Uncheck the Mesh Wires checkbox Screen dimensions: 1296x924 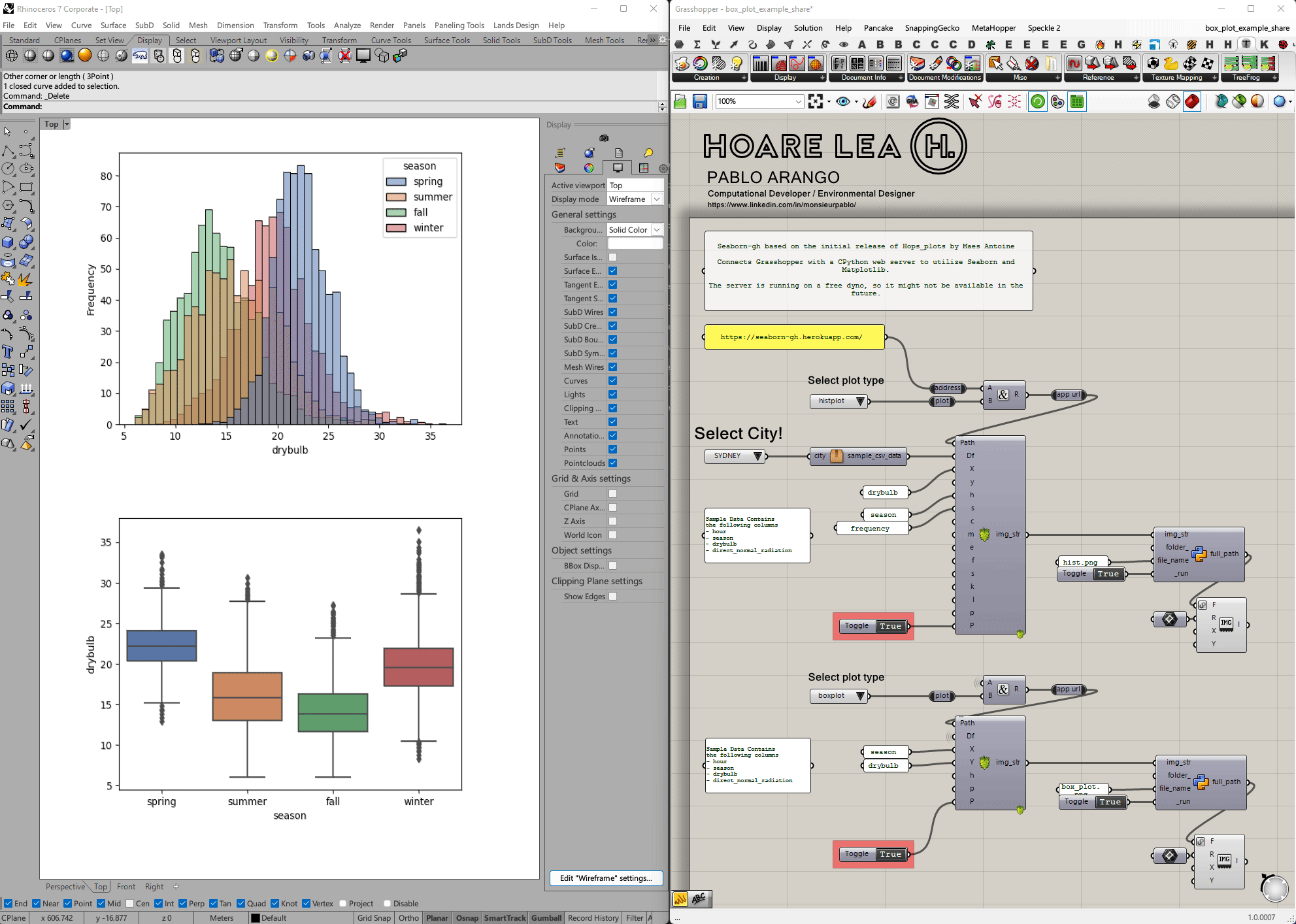pos(612,367)
